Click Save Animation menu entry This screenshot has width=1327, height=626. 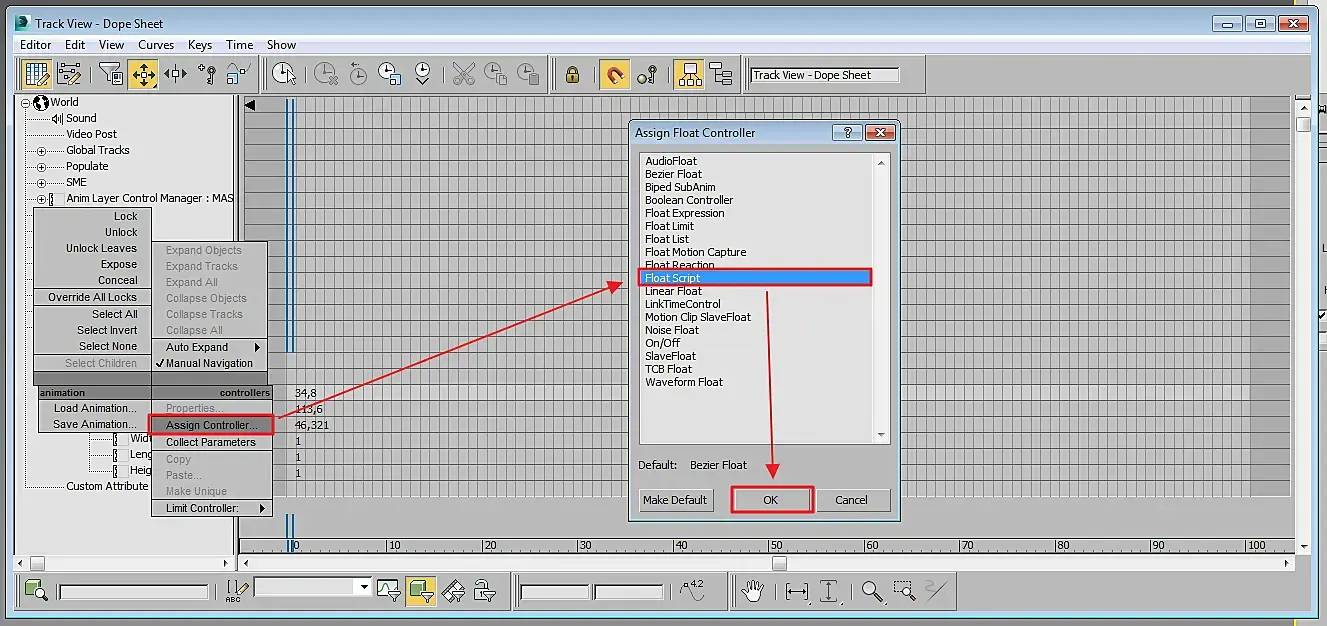pos(94,424)
